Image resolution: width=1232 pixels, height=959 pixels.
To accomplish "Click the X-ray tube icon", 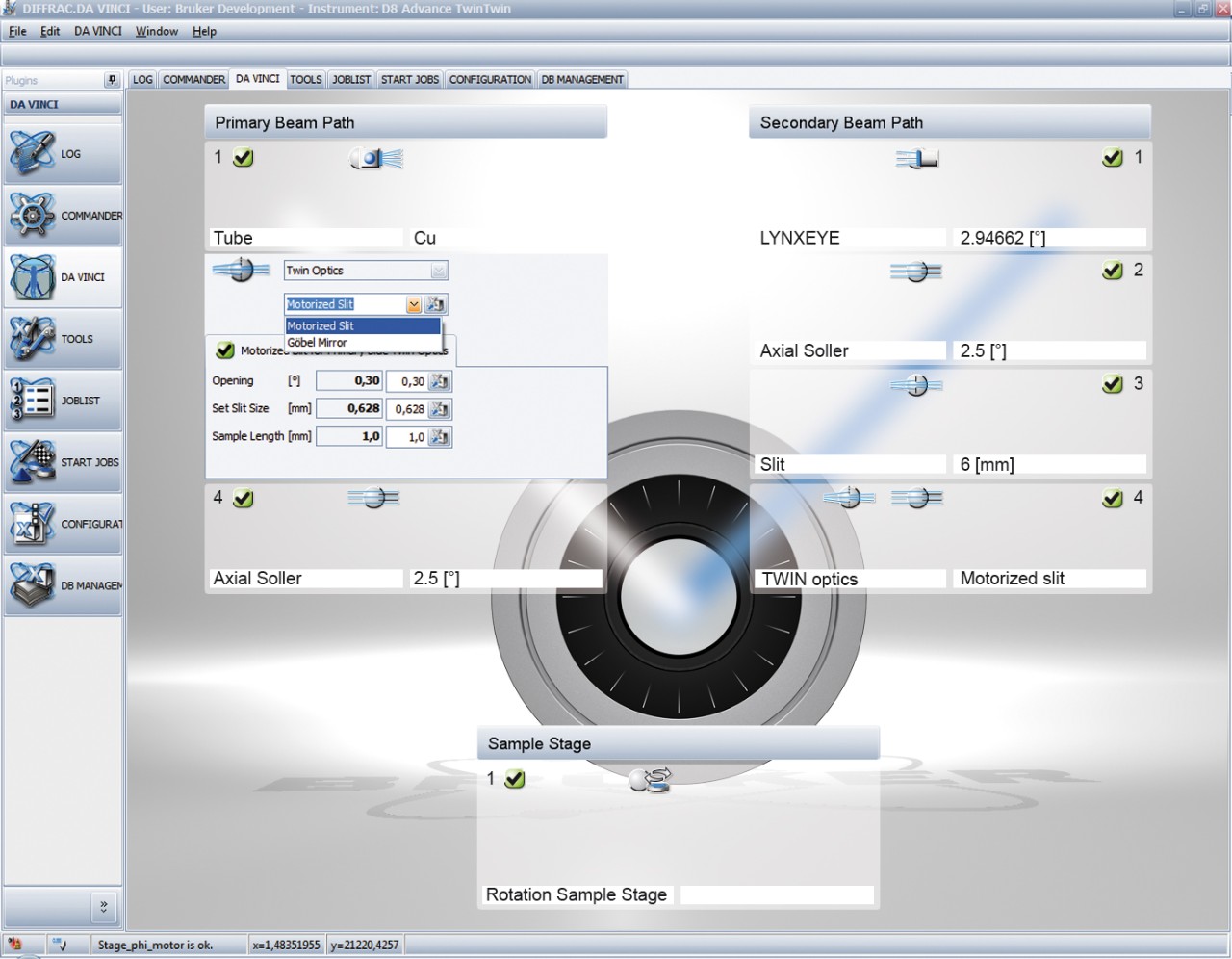I will pos(375,159).
